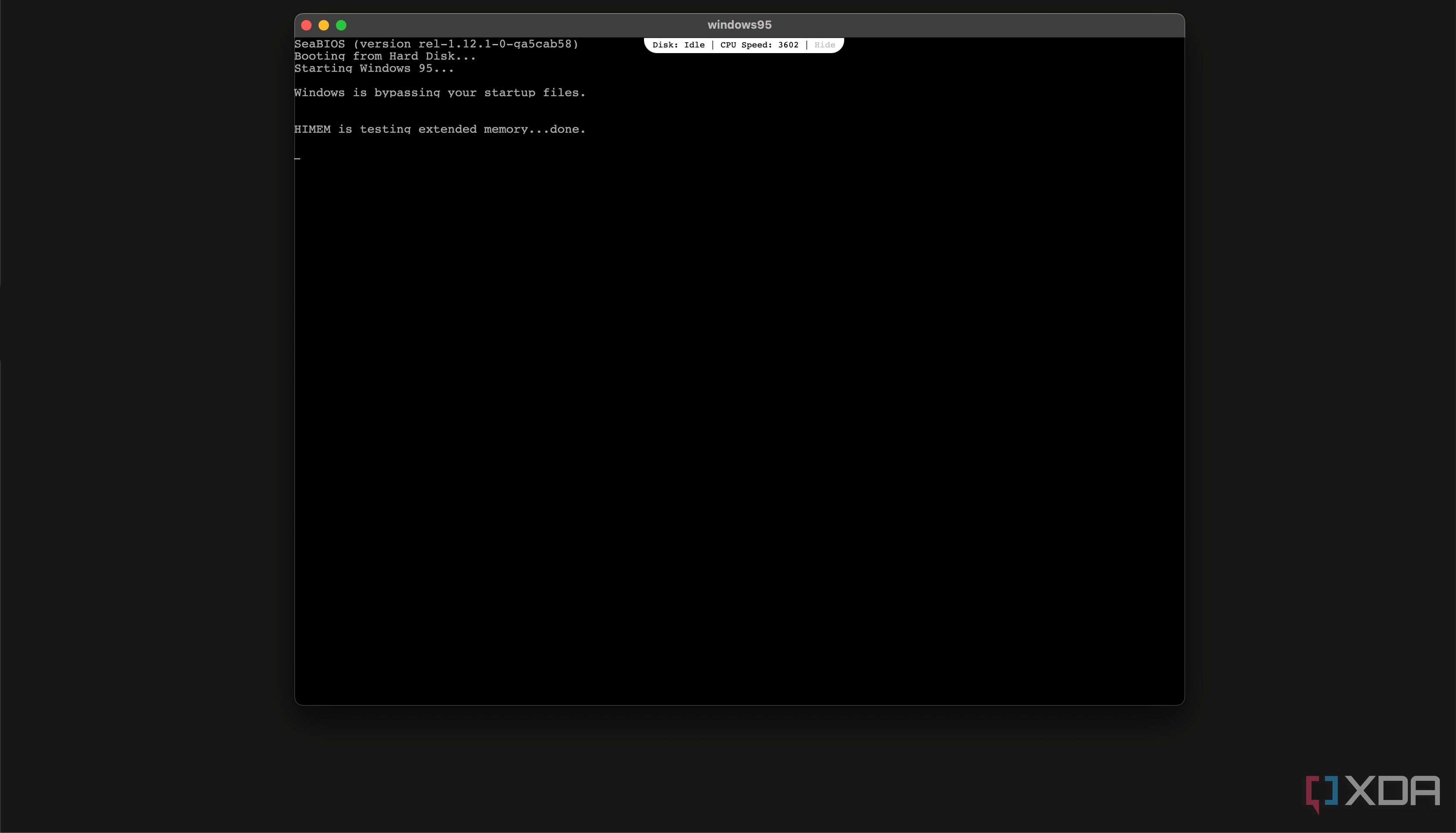This screenshot has width=1456, height=833.
Task: Click 'Booting from Hard Disk...' line
Action: click(x=385, y=56)
